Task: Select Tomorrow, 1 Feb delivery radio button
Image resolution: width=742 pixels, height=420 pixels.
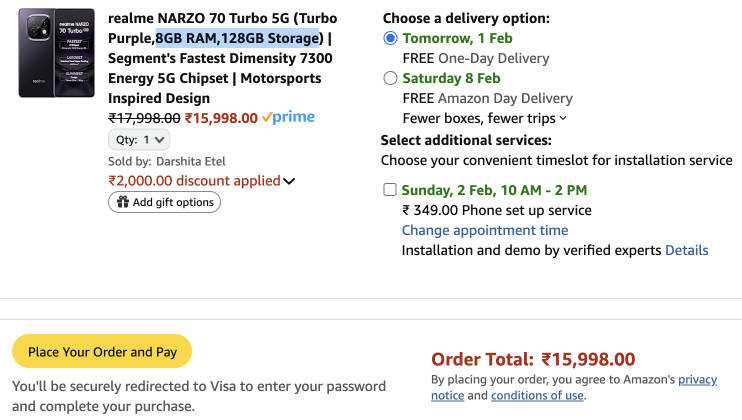Action: 390,38
